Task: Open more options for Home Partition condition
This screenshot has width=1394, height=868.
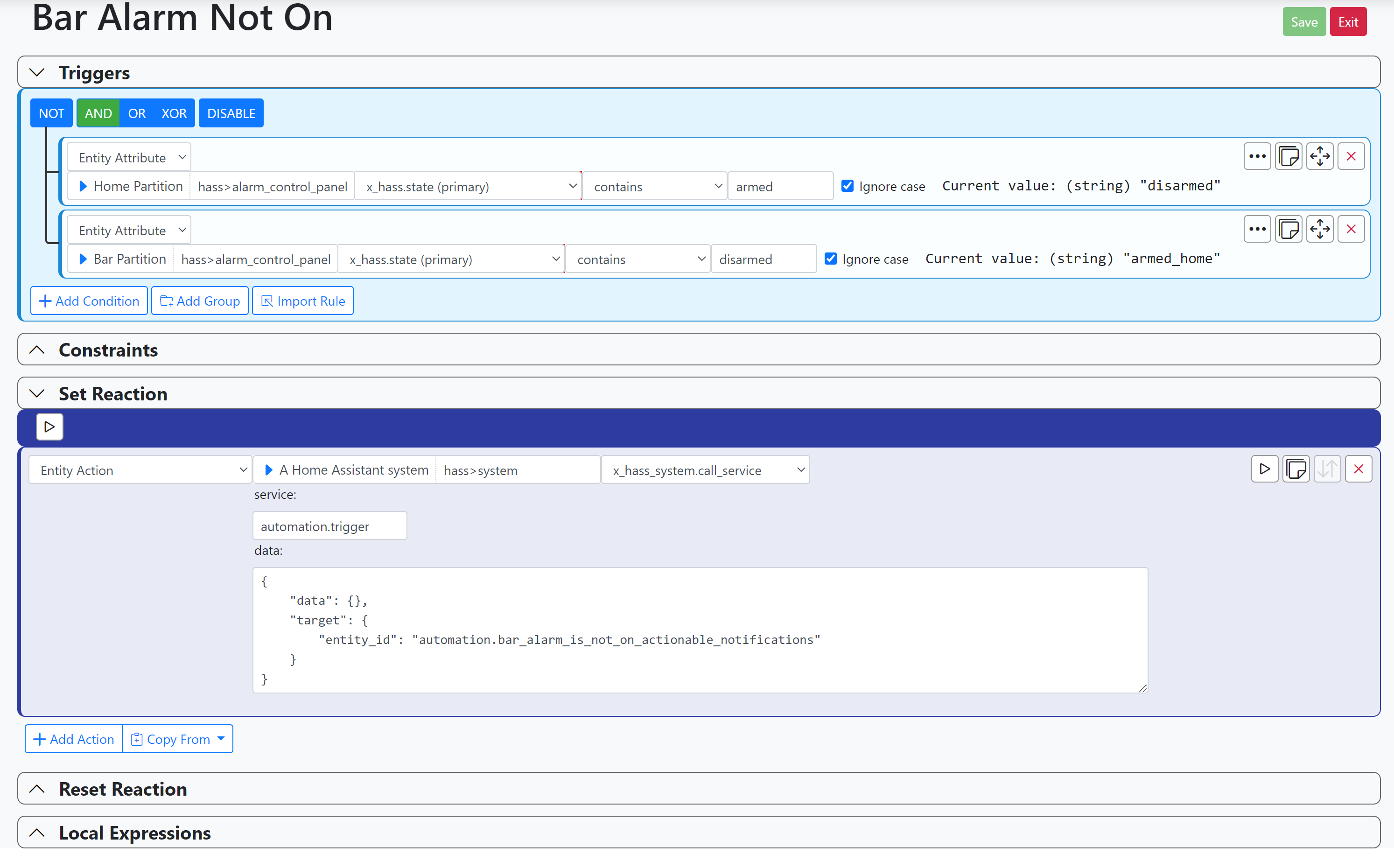Action: tap(1257, 156)
